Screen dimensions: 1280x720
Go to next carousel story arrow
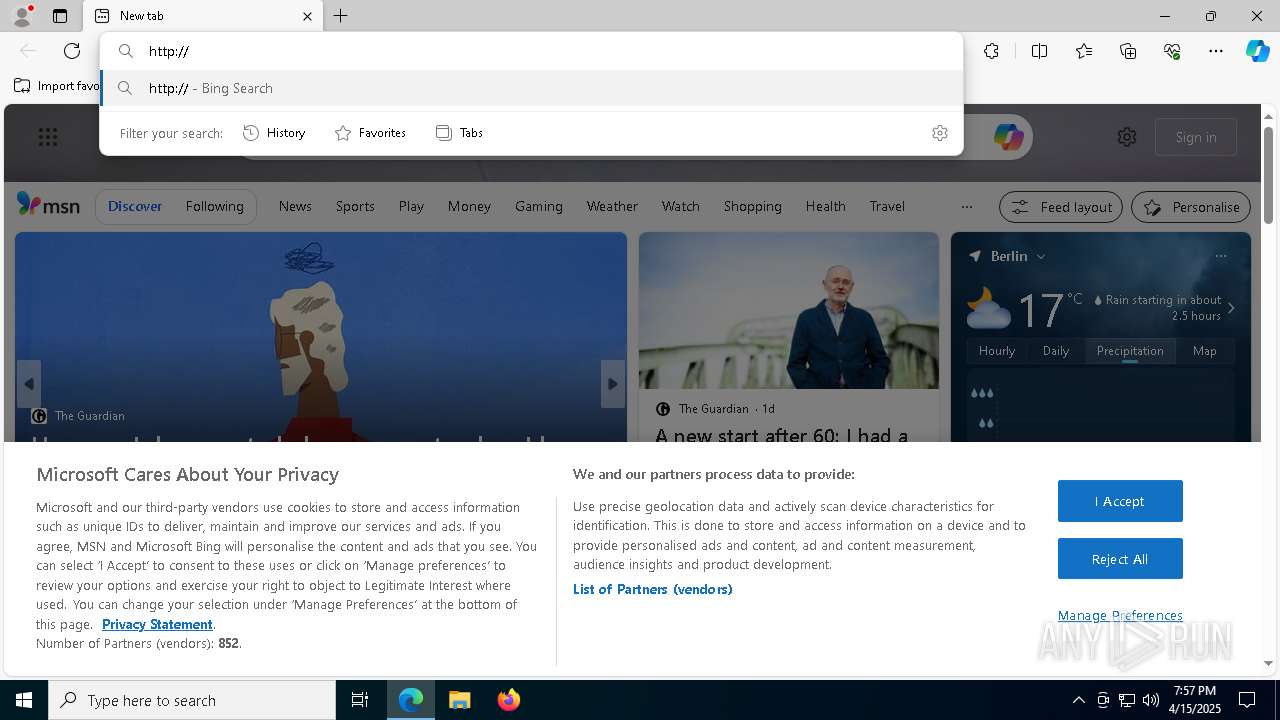(613, 384)
